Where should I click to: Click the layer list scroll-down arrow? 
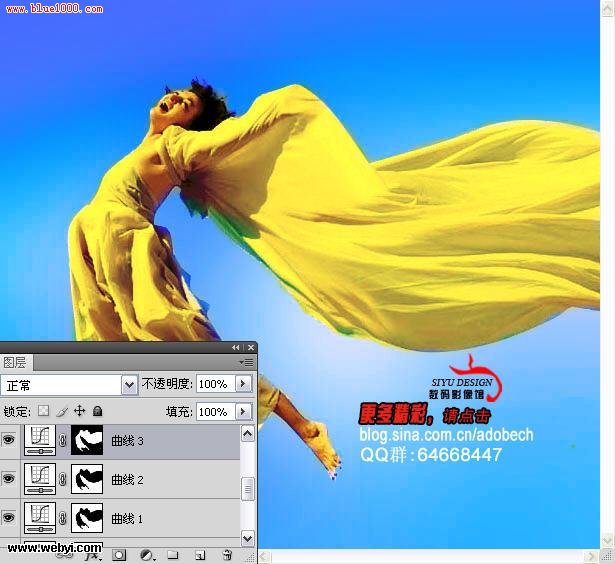click(x=247, y=539)
